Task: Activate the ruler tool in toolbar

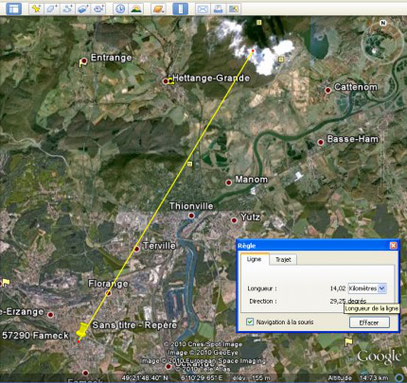Action: tap(180, 9)
